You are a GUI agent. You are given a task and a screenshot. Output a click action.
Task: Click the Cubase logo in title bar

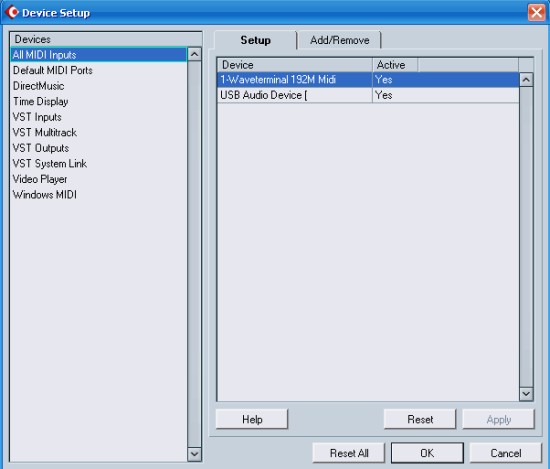click(x=12, y=12)
